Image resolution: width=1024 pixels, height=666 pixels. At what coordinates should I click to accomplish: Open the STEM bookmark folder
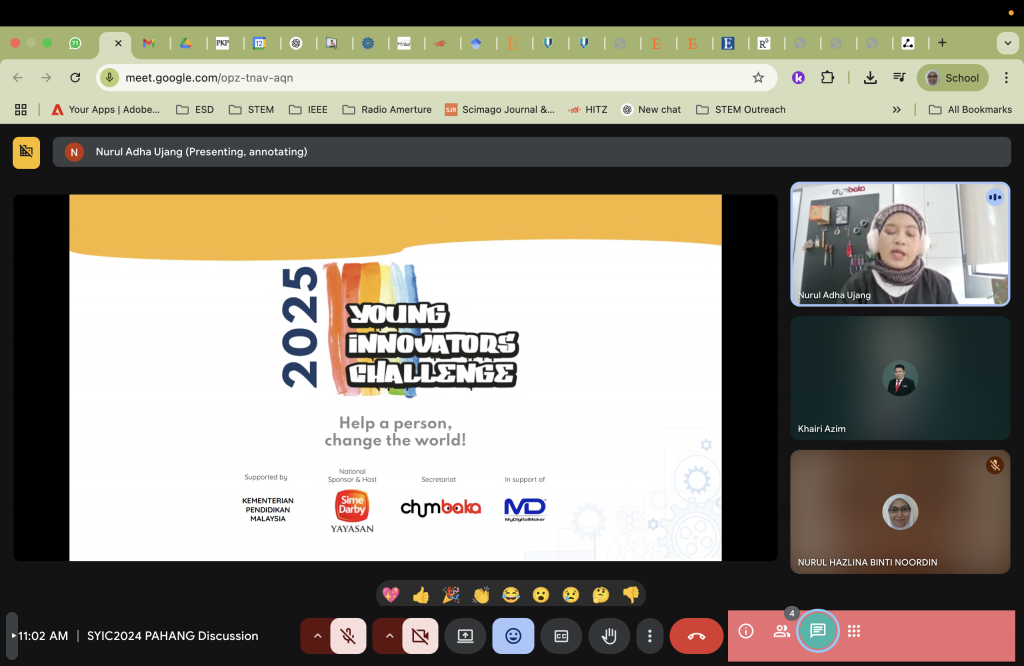click(251, 110)
